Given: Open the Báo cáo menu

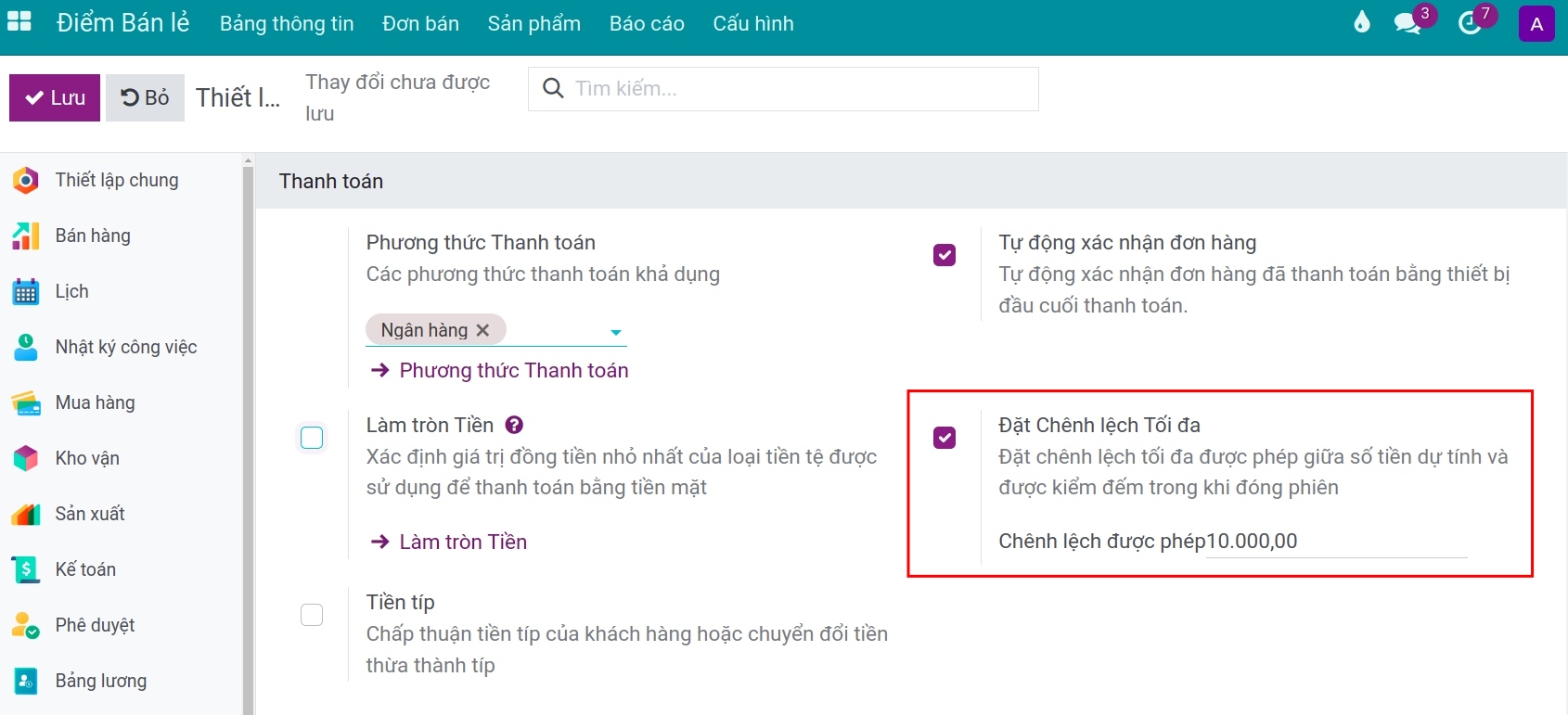Looking at the screenshot, I should click(x=647, y=23).
